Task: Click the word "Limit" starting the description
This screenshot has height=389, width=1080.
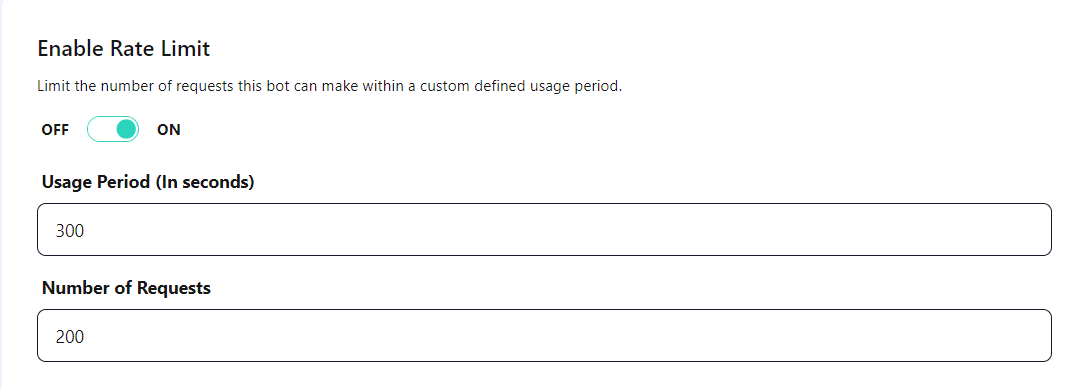Action: 50,87
